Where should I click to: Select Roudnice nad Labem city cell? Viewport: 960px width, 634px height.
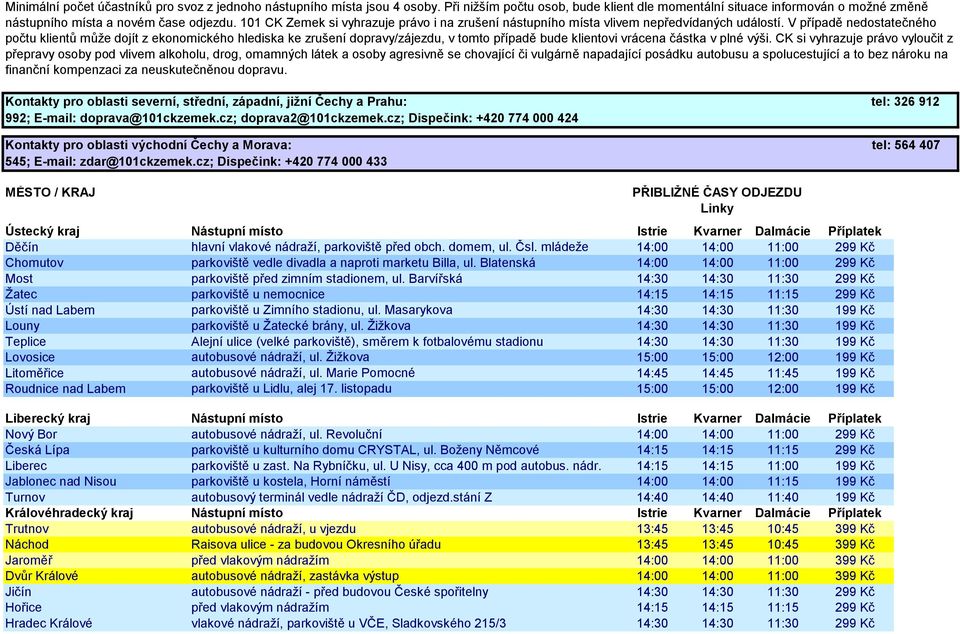tap(66, 389)
